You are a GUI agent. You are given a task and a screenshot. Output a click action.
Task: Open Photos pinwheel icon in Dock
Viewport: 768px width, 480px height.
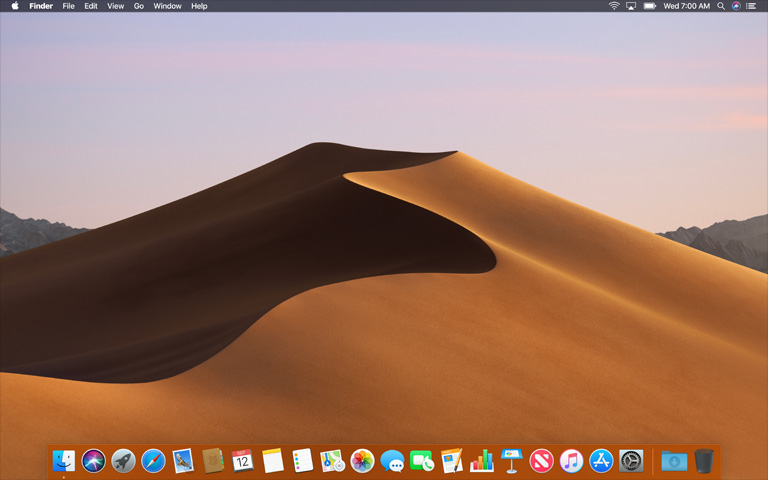click(362, 461)
